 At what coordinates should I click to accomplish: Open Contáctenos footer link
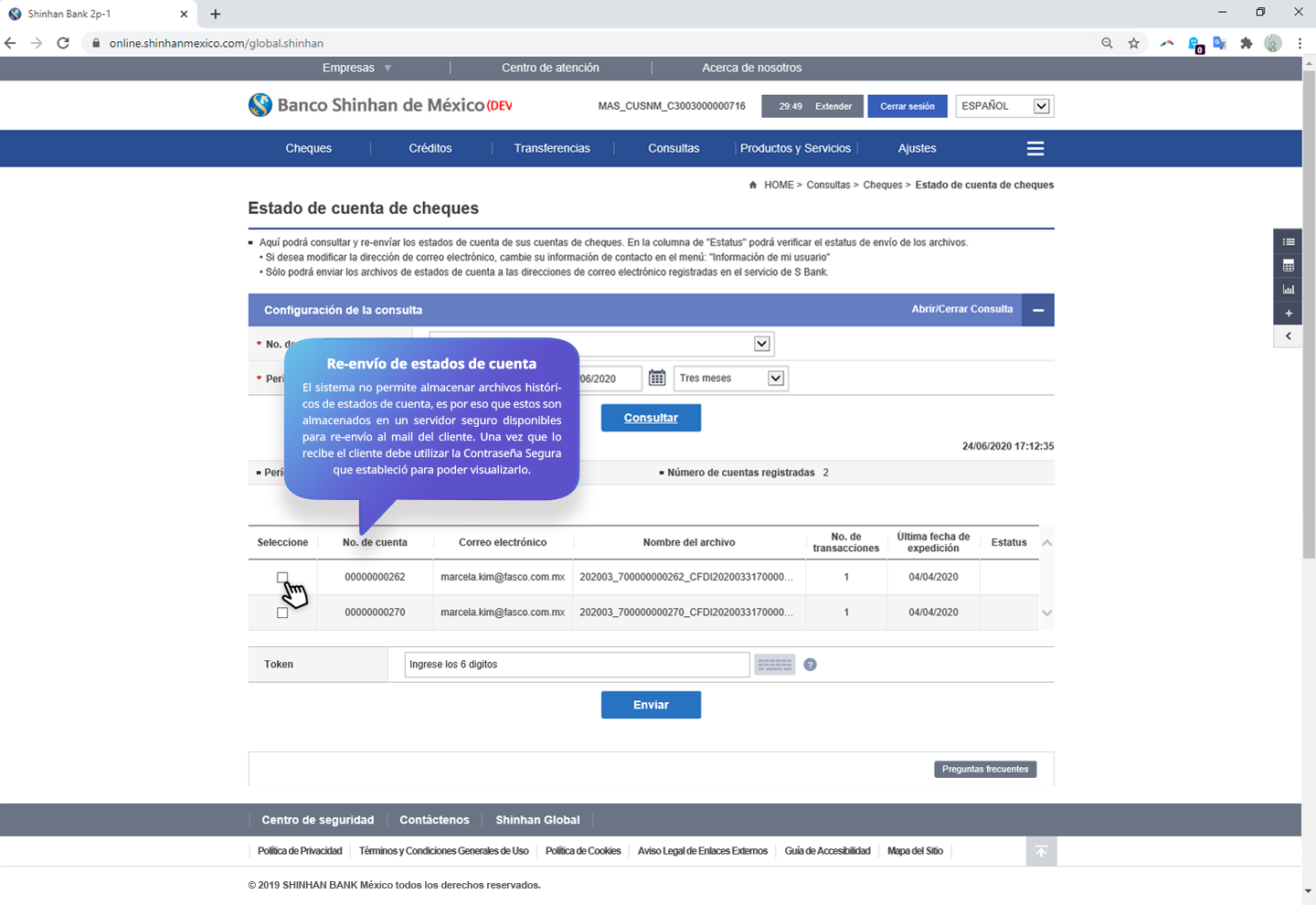(x=434, y=820)
